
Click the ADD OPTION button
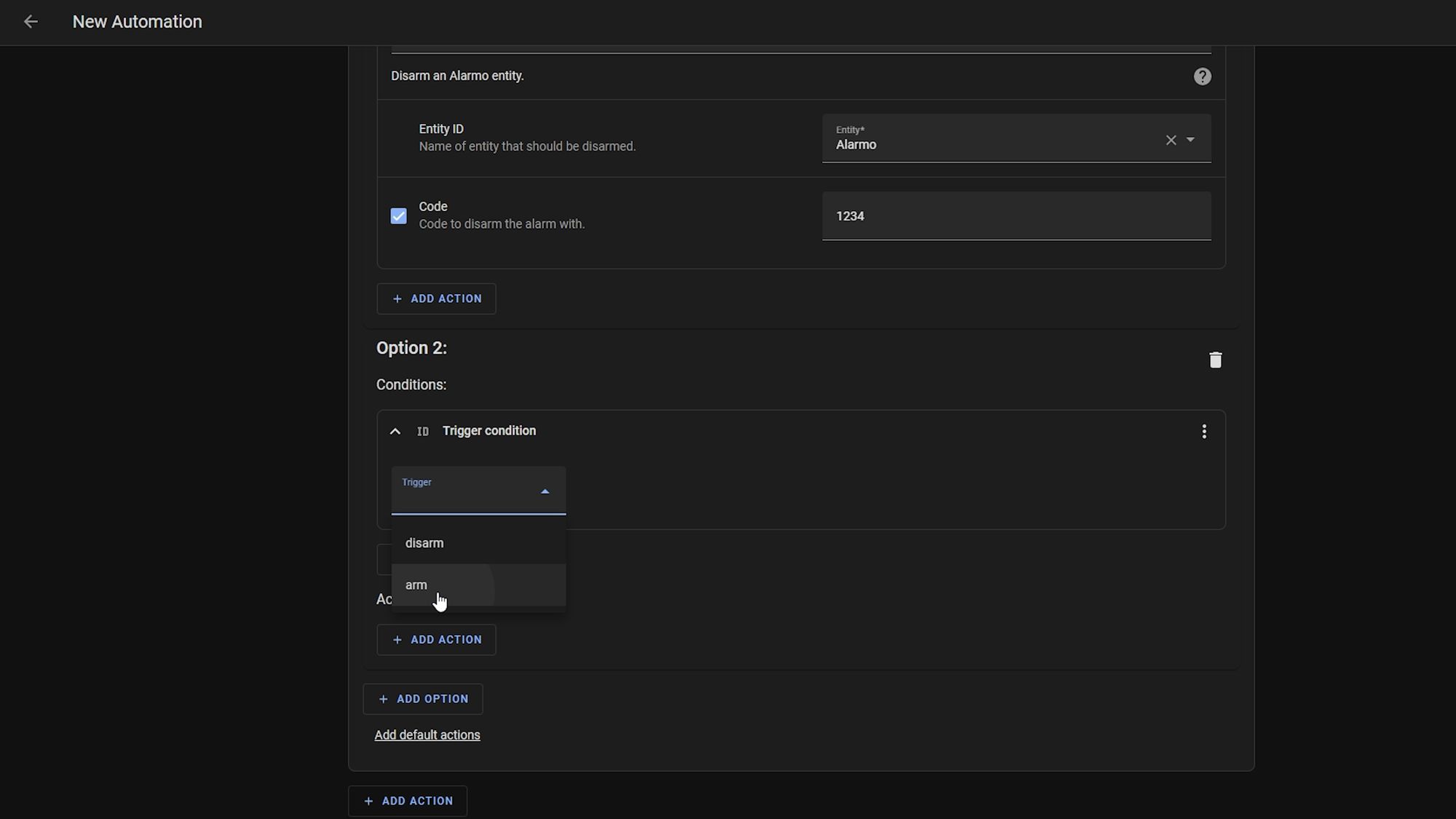click(423, 699)
